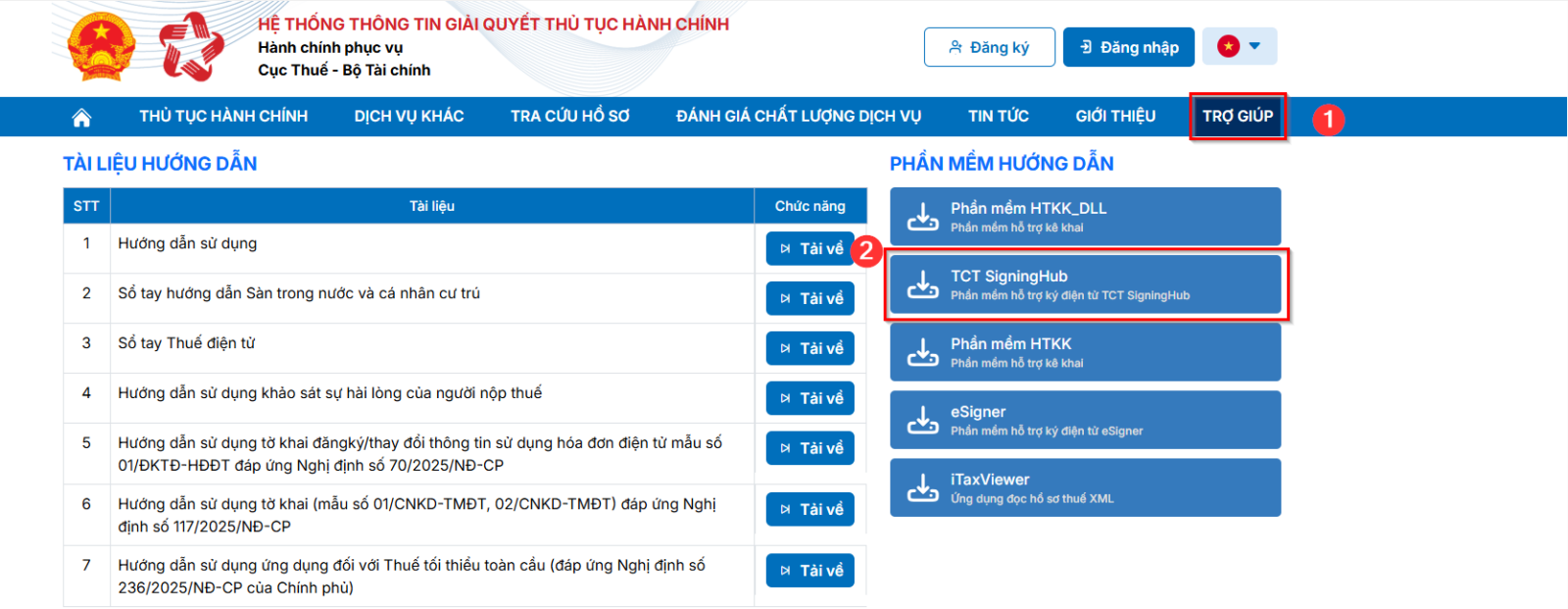Open TRỢ GIÚP menu item
1568x609 pixels.
(x=1238, y=117)
